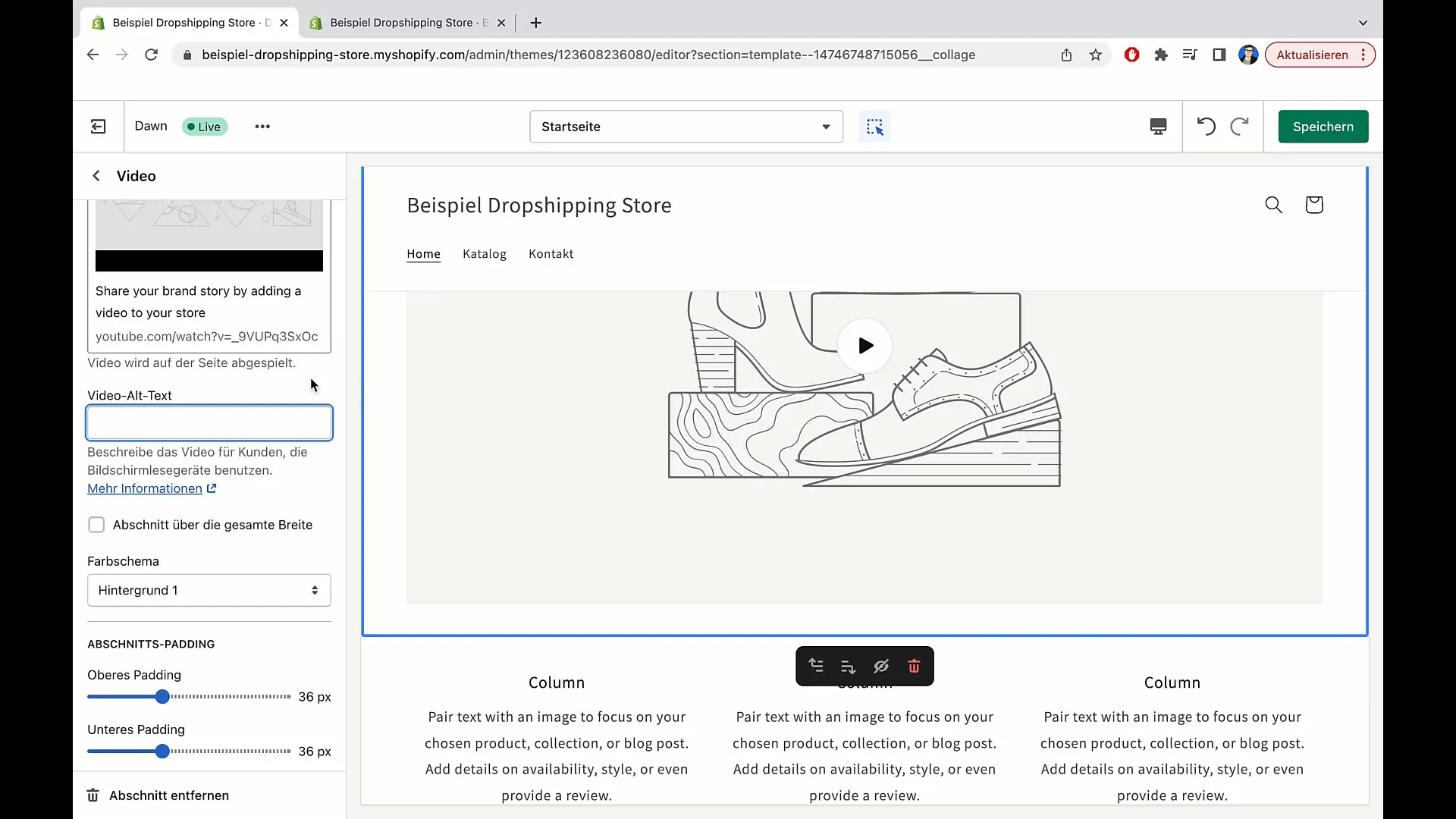Image resolution: width=1456 pixels, height=819 pixels.
Task: Delete section with red trash icon
Action: (914, 667)
